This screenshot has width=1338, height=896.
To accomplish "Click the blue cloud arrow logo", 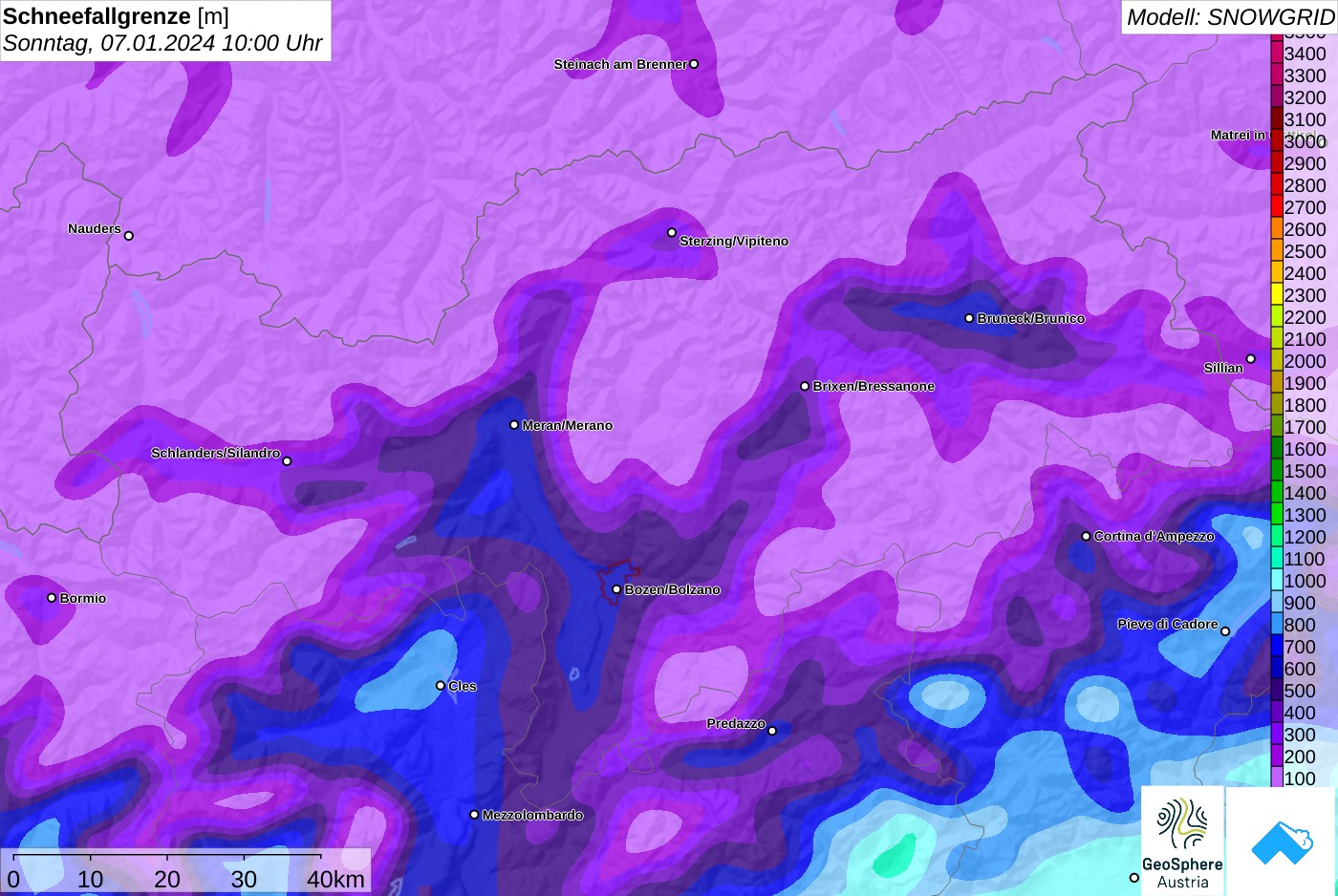I will pos(1282,842).
